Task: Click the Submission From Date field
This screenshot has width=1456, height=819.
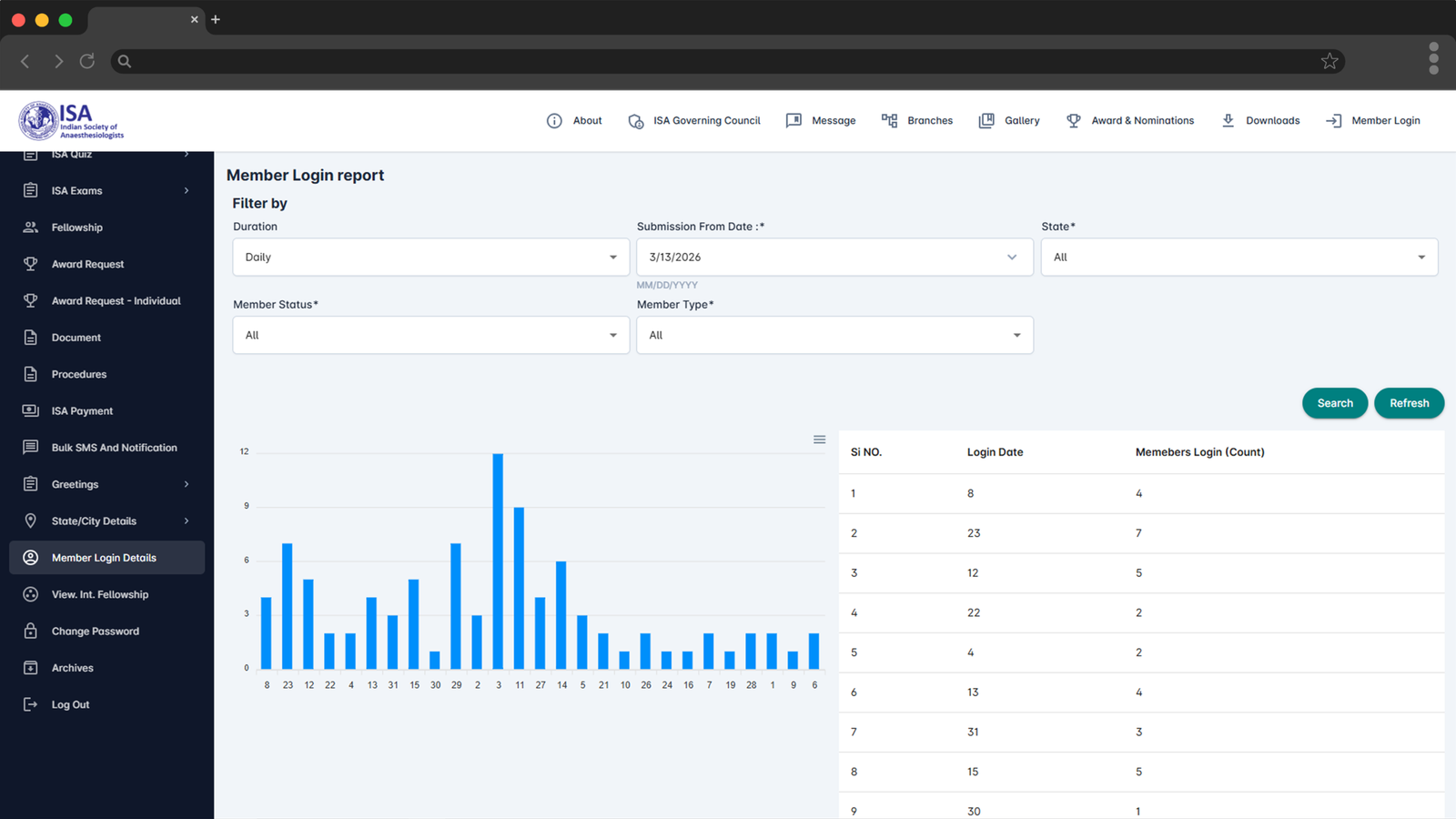Action: (x=834, y=257)
